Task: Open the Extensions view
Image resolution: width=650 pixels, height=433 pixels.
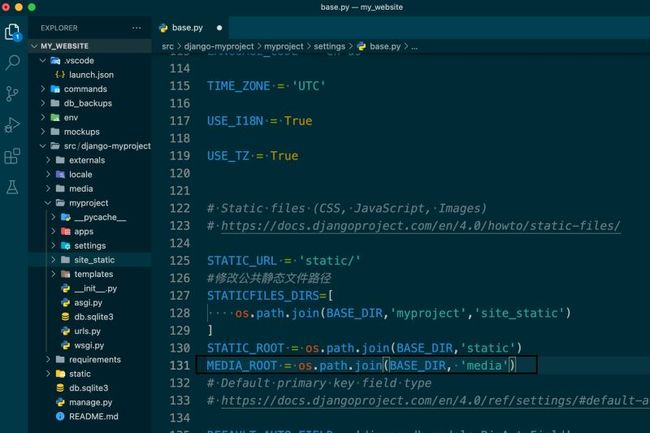Action: (12, 156)
